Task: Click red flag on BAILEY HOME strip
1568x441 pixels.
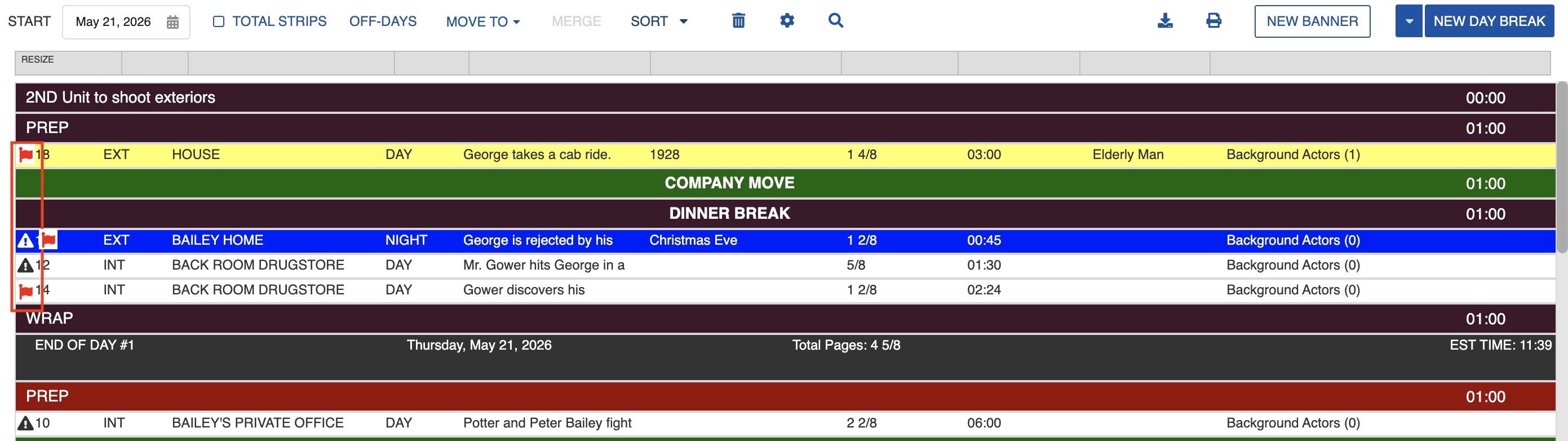Action: [48, 240]
